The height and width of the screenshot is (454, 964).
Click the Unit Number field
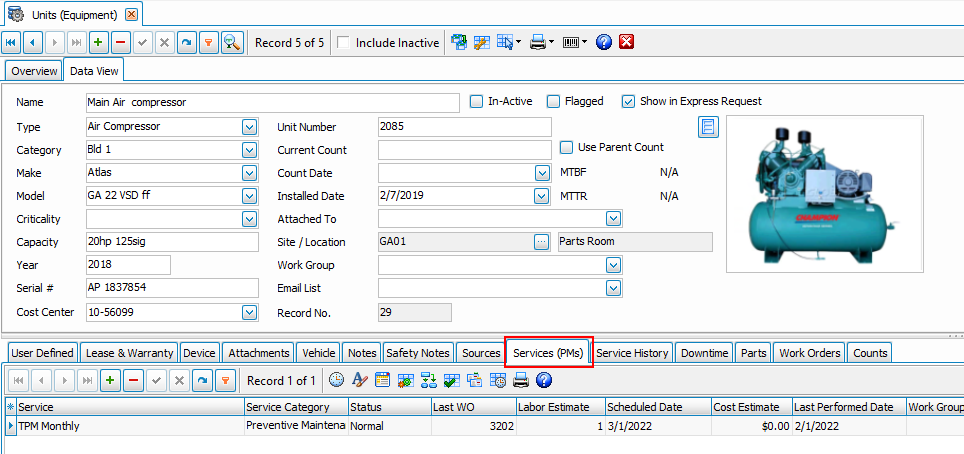coord(465,127)
